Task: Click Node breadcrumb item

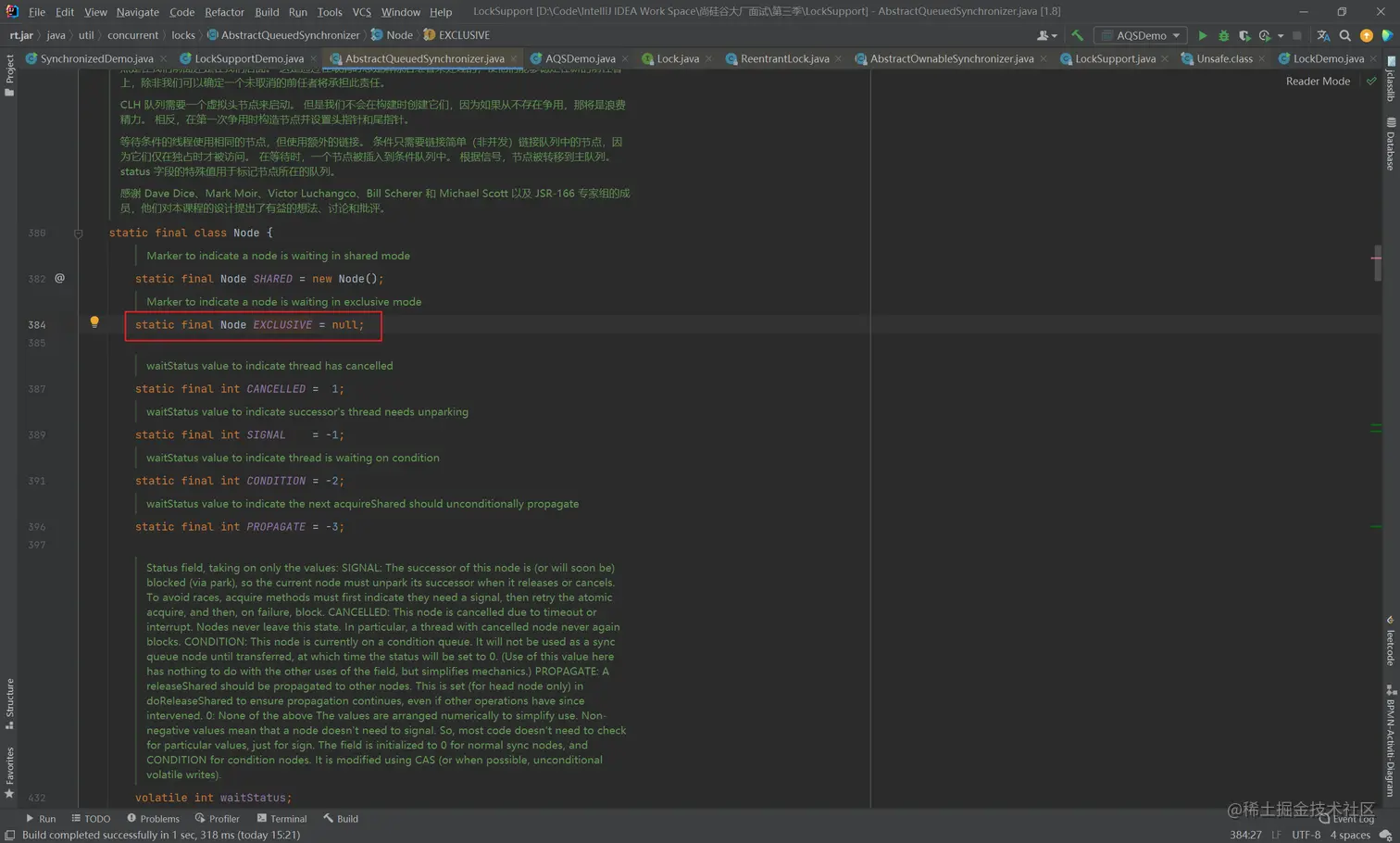Action: (x=392, y=35)
